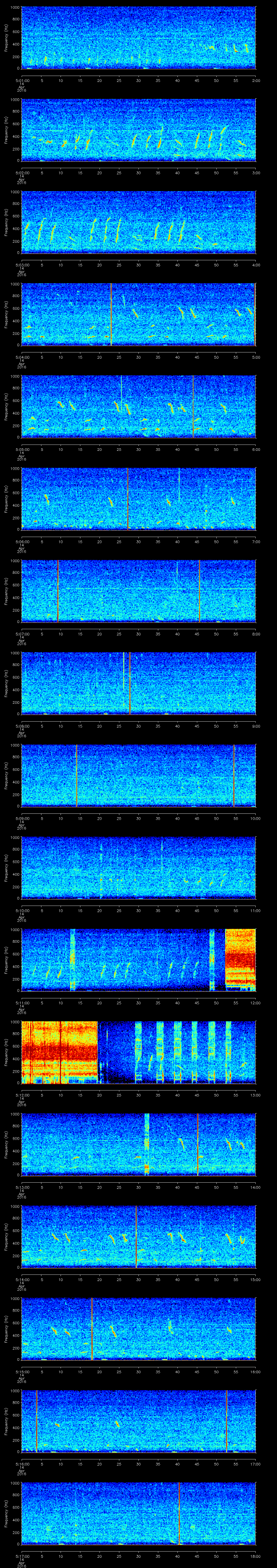Click the '5:07:00' start time label
This screenshot has width=277, height=1568.
[x=22, y=634]
